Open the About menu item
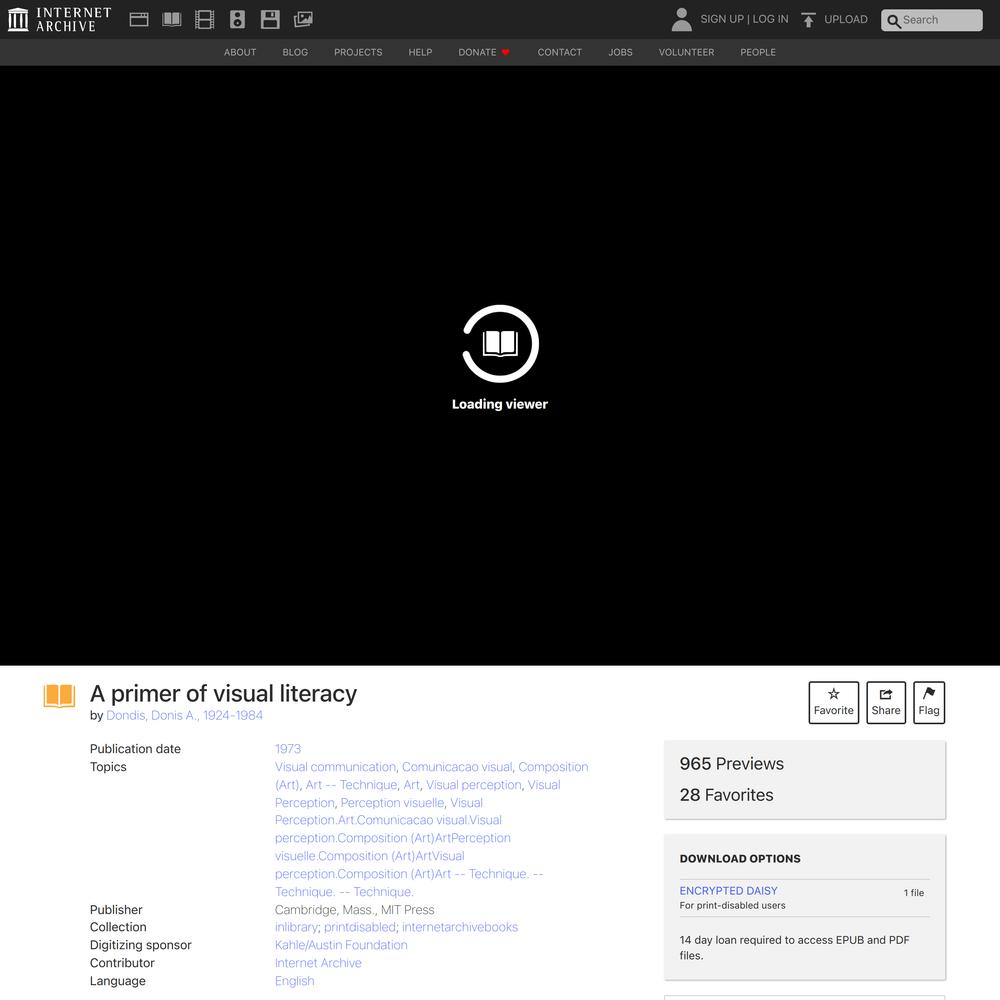This screenshot has width=1000, height=1000. point(240,52)
